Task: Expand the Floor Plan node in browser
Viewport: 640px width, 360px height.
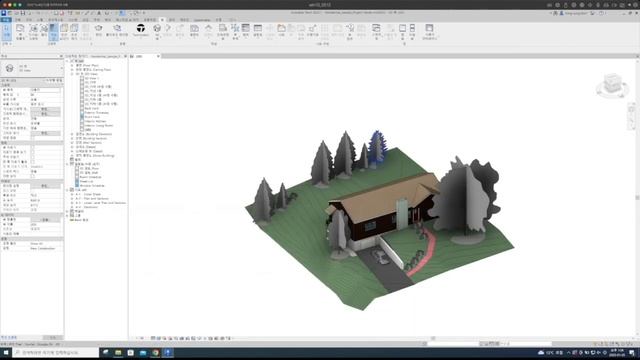Action: point(72,65)
